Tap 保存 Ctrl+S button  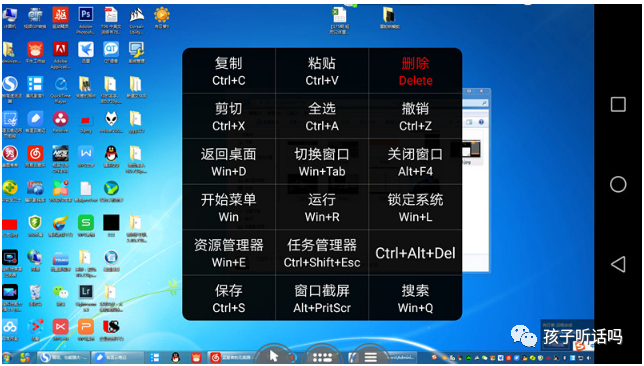(x=229, y=298)
